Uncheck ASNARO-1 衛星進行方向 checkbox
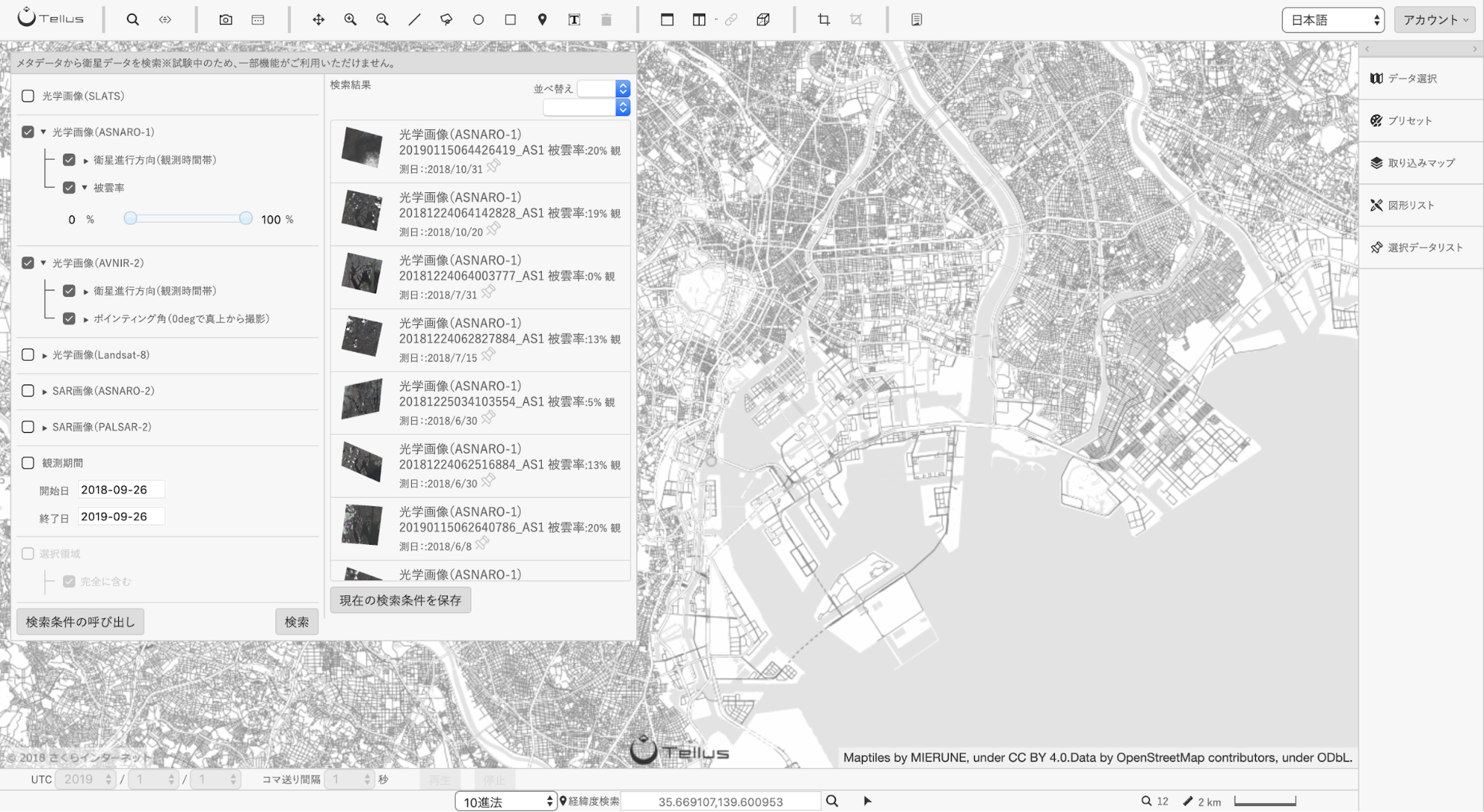The image size is (1484, 812). point(69,160)
